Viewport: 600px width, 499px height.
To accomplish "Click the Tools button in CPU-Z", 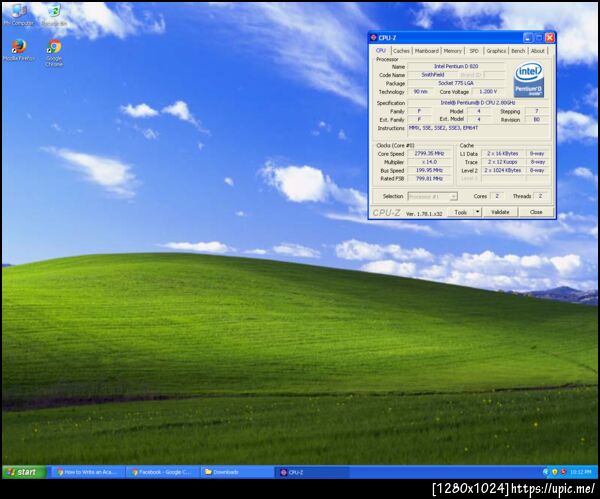I will (x=461, y=212).
